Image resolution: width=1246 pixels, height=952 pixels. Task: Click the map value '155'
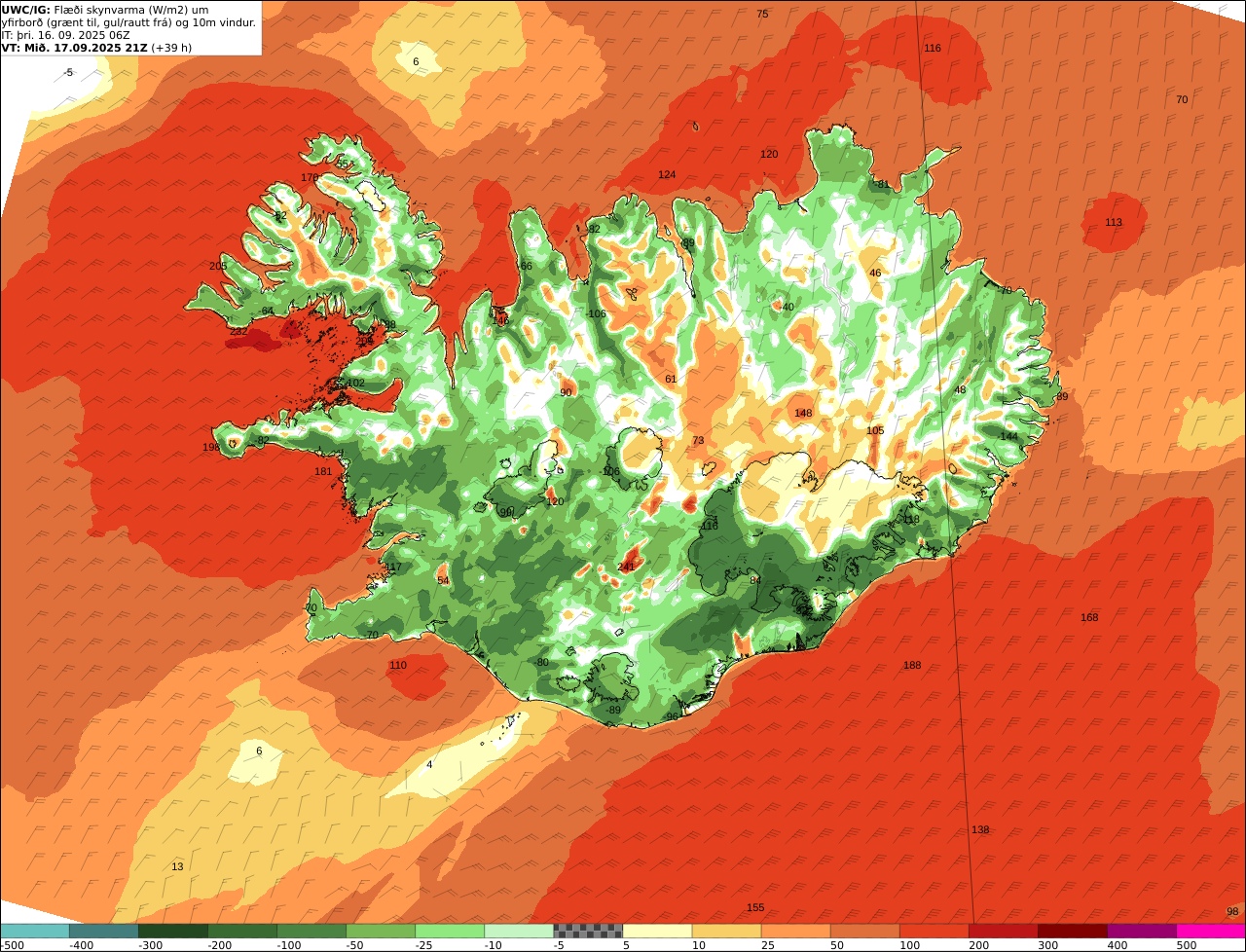coord(755,907)
